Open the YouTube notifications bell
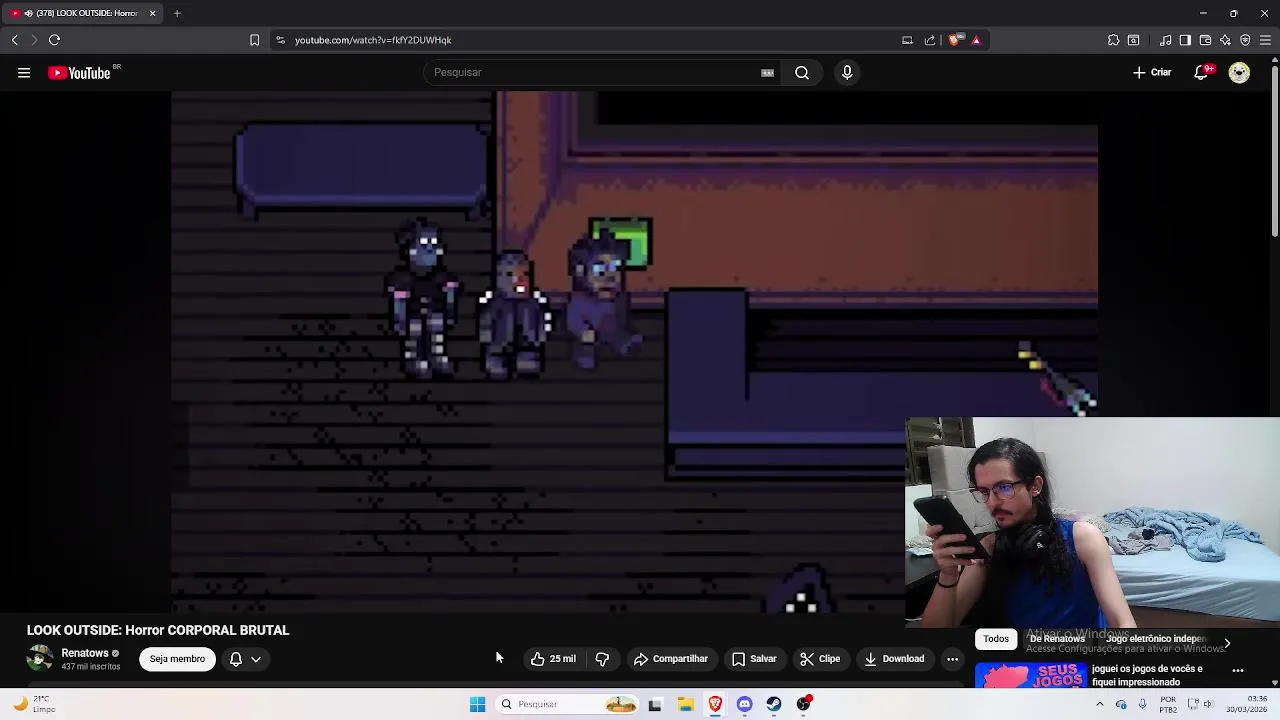 click(1202, 72)
